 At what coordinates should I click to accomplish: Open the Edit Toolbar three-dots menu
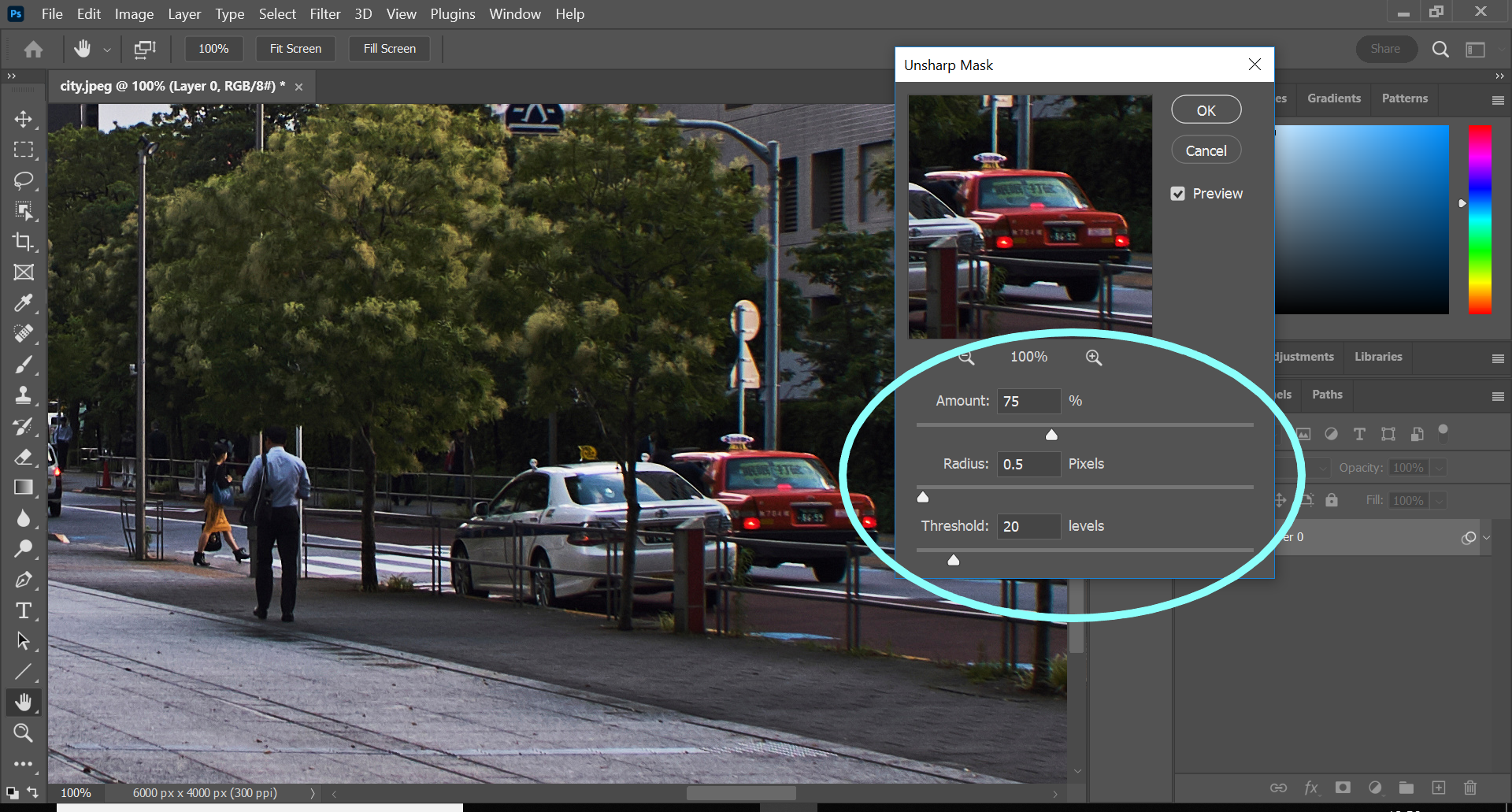tap(24, 764)
